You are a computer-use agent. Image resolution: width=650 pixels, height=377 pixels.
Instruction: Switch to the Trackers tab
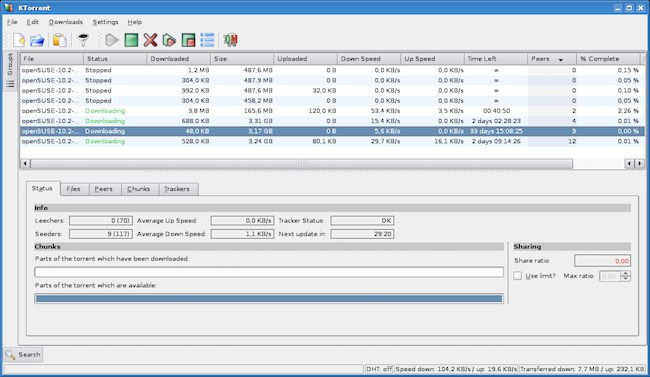[x=177, y=189]
